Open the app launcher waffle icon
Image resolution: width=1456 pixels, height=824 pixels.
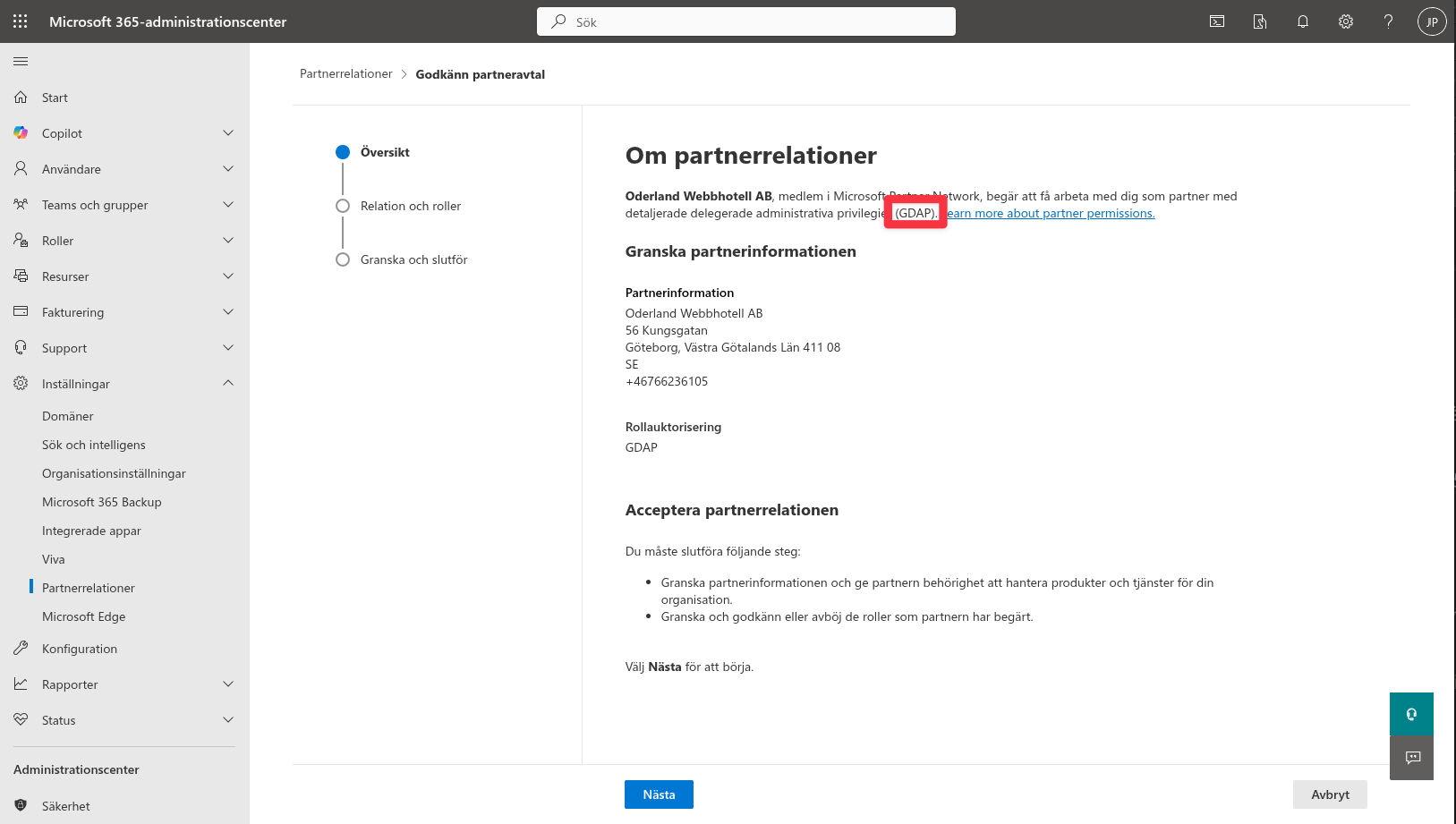20,21
